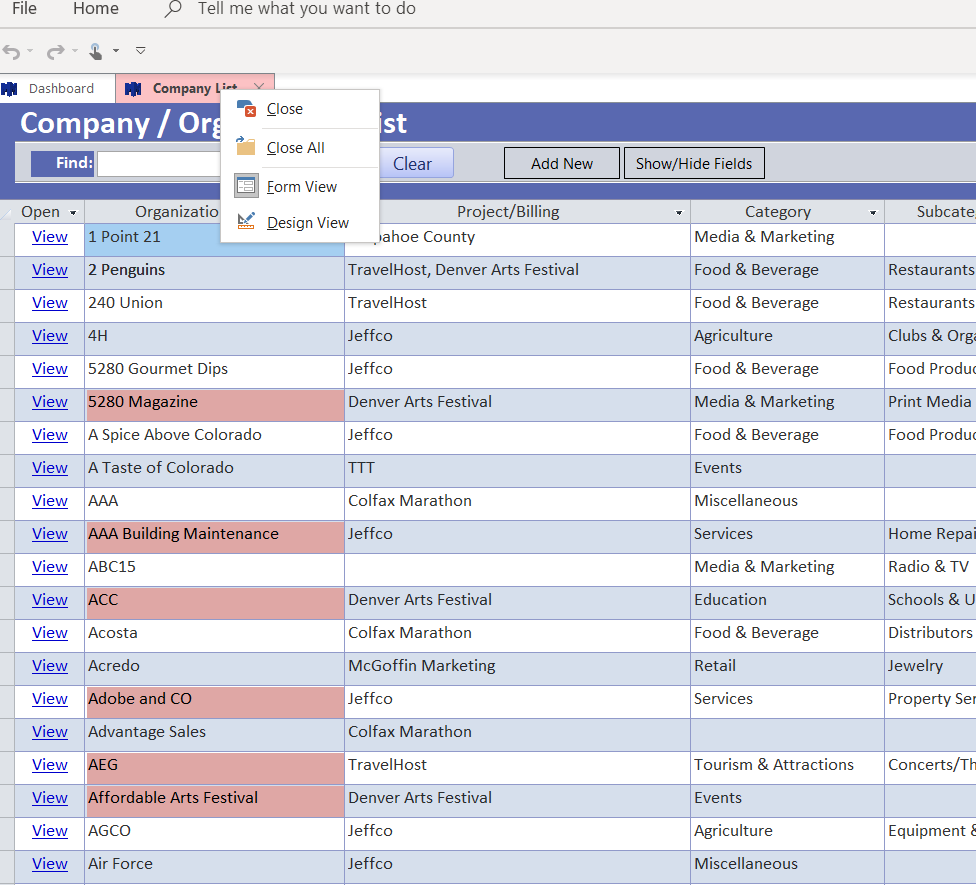Image resolution: width=976 pixels, height=885 pixels.
Task: Open the Open column filter dropdown
Action: click(x=73, y=213)
